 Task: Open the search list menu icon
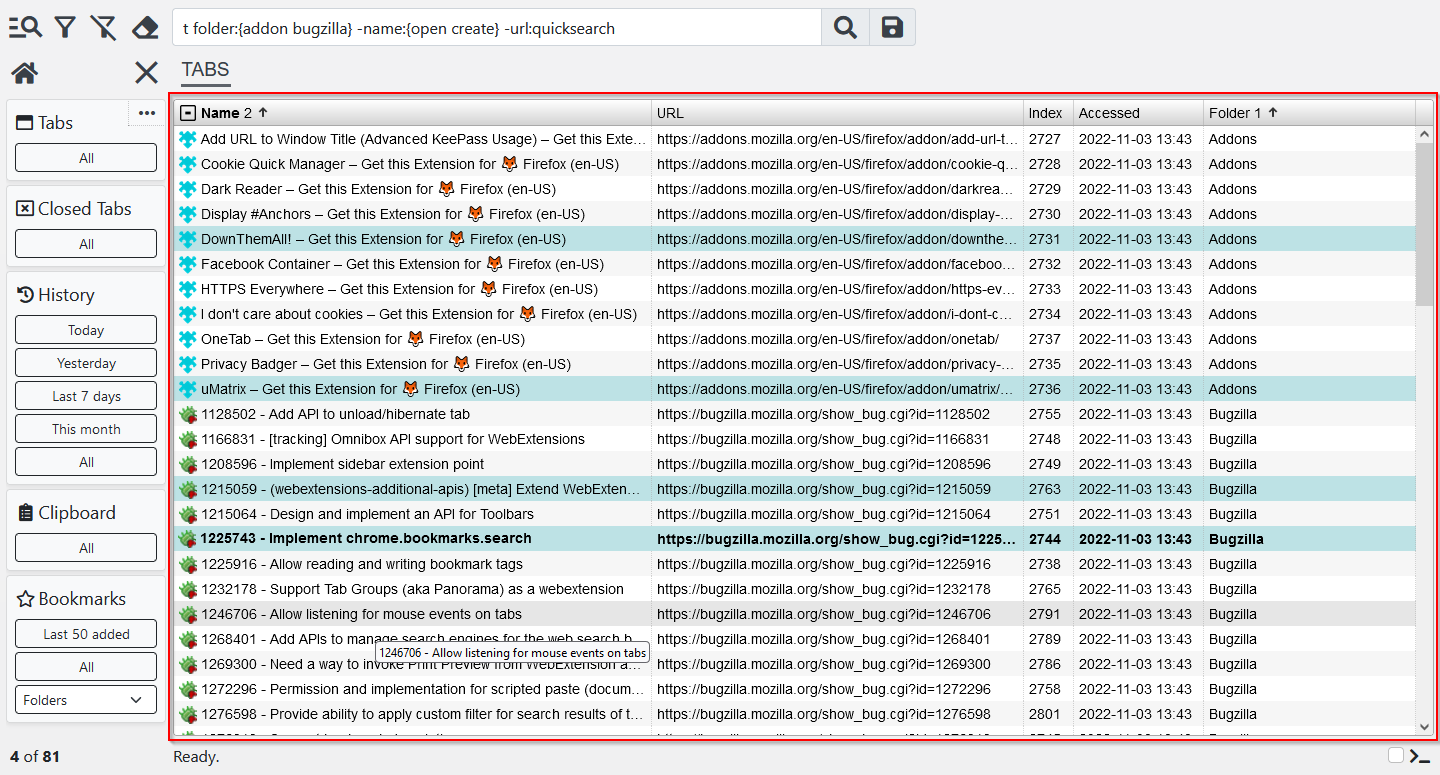pos(25,27)
